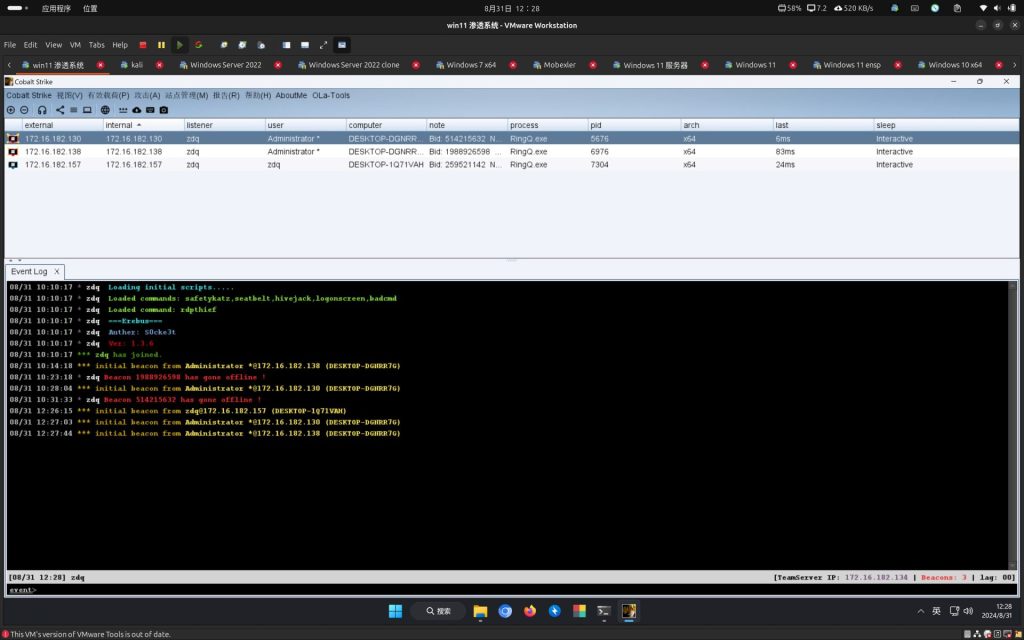The height and width of the screenshot is (640, 1024).
Task: Open the 位置 menu in the top panel
Action: tap(90, 8)
